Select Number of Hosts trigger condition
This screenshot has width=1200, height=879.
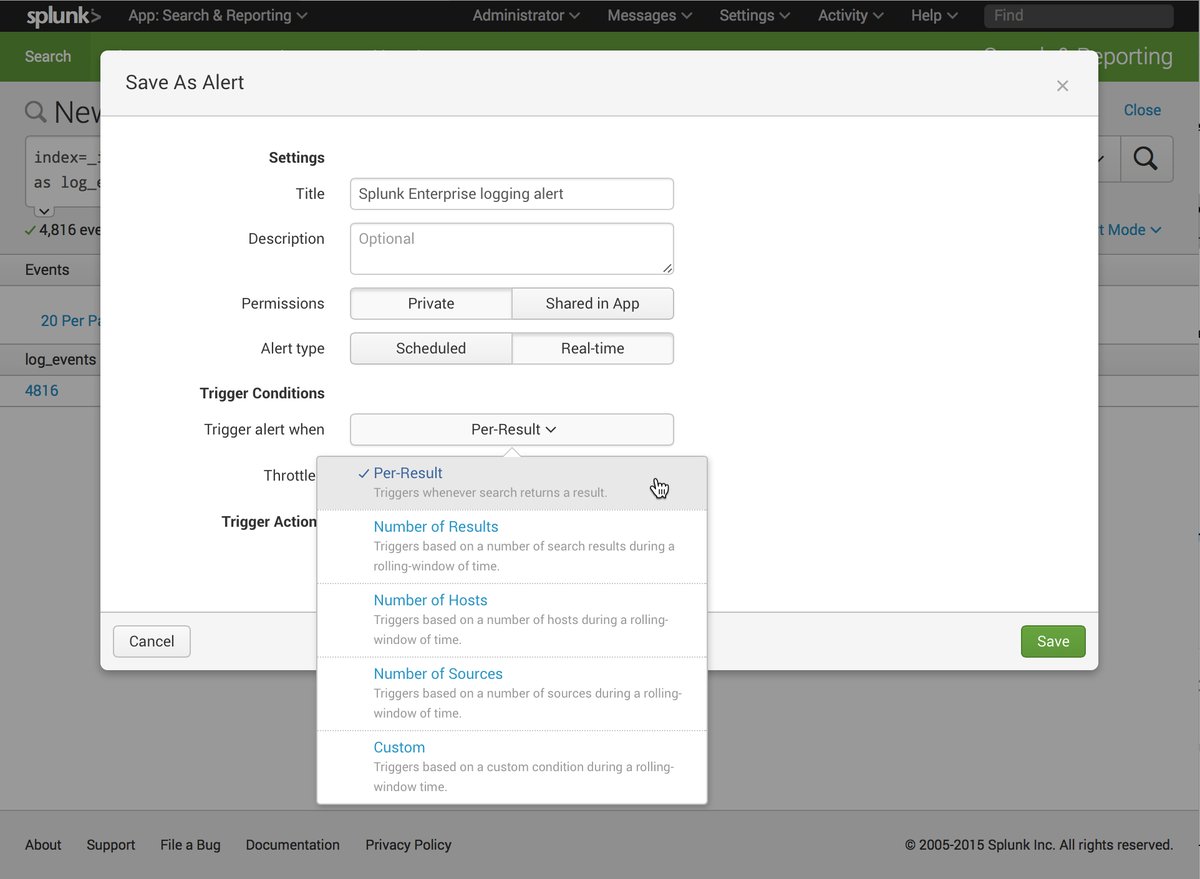[x=430, y=600]
